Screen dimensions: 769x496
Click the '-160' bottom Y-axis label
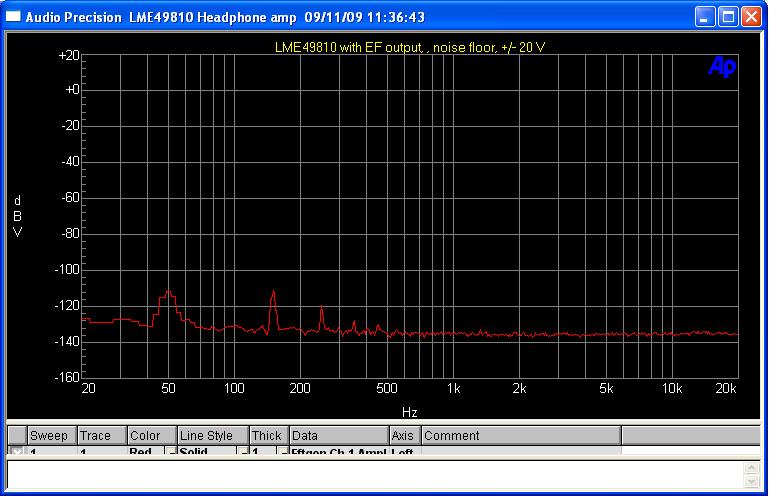[67, 377]
